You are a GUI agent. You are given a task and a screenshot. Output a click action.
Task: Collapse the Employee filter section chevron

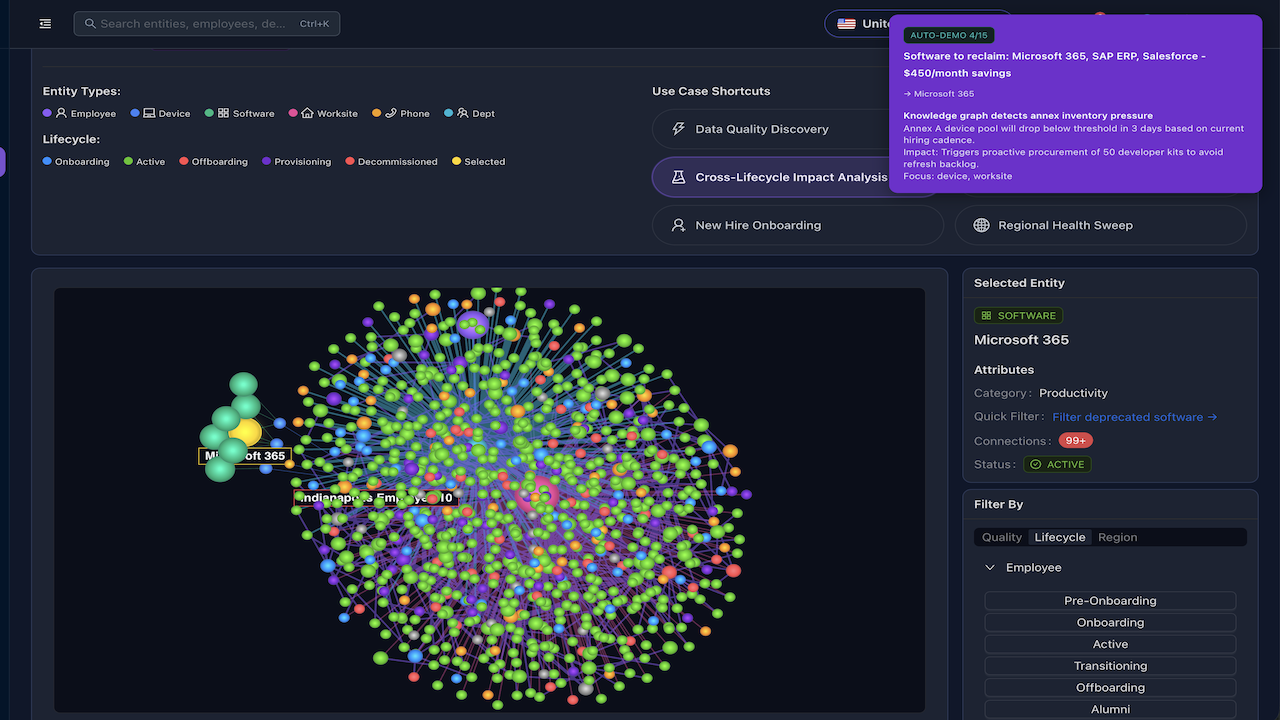coord(990,568)
